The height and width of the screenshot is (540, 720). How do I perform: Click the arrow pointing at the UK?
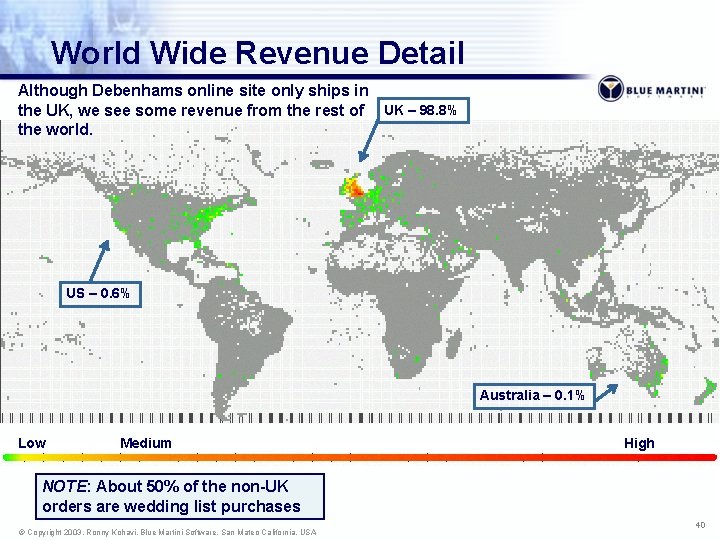pyautogui.click(x=368, y=141)
